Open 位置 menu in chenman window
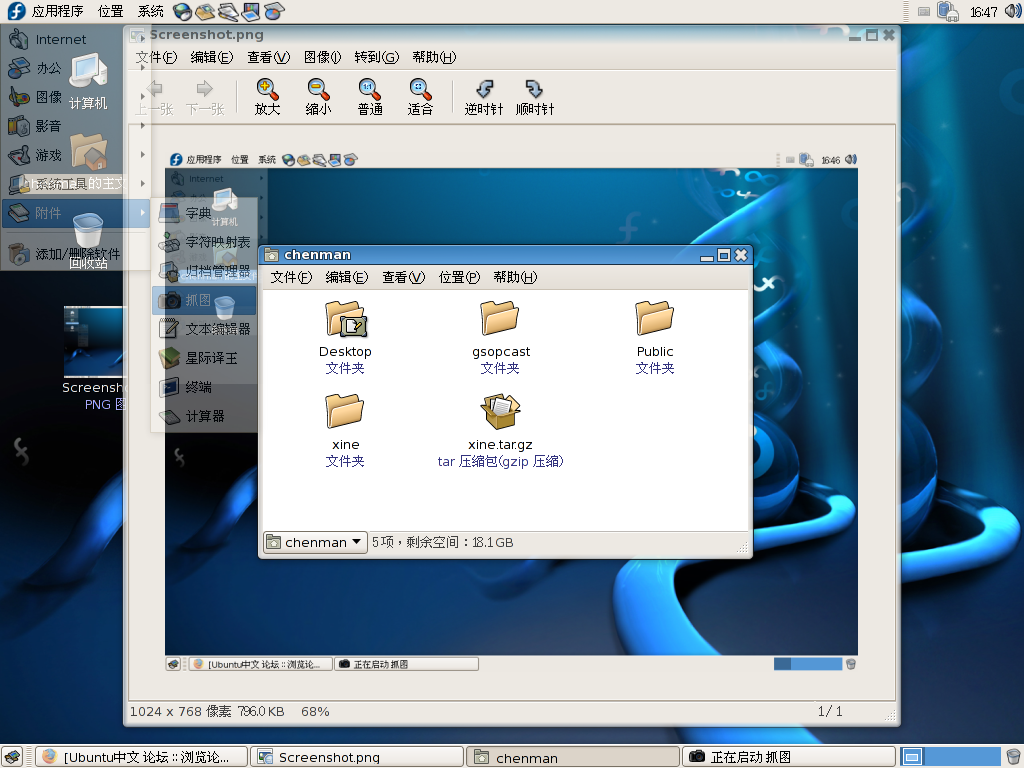The width and height of the screenshot is (1024, 768). pyautogui.click(x=459, y=278)
